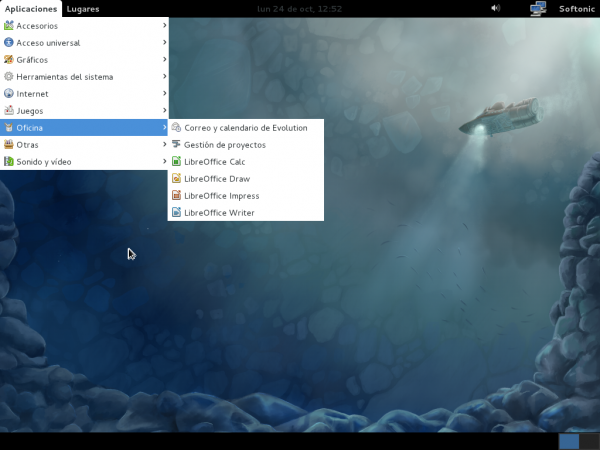Expand the Gráficos submenu arrow

coord(165,59)
